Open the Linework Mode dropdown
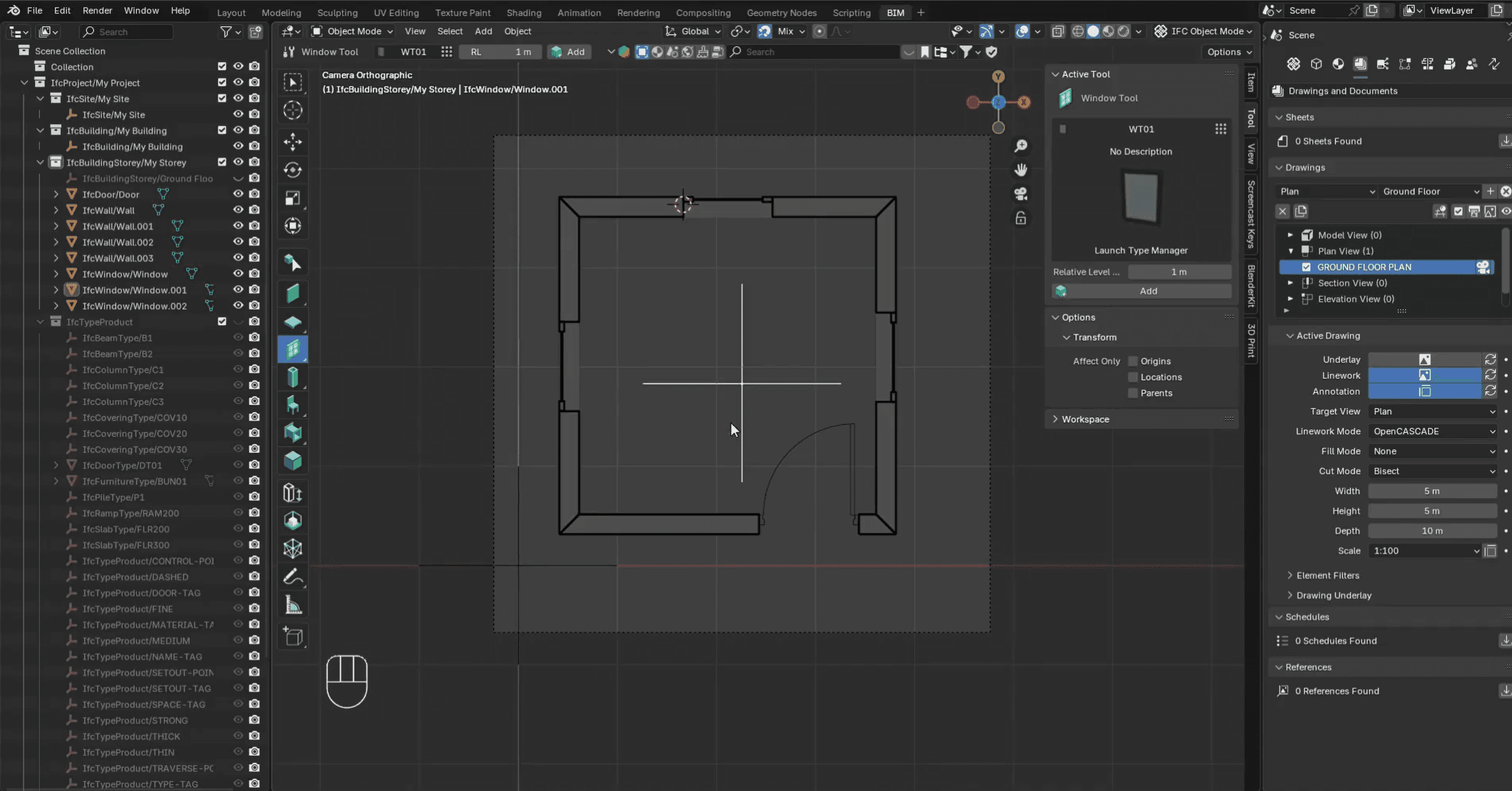 (x=1433, y=431)
